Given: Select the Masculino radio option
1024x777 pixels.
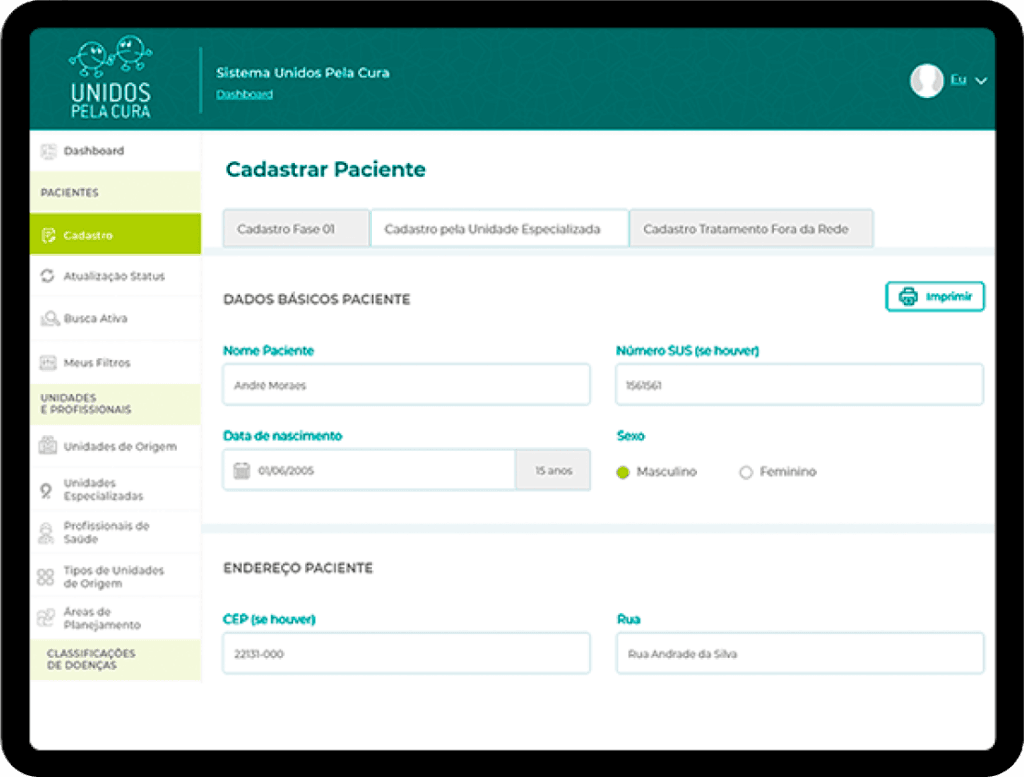Looking at the screenshot, I should click(x=623, y=472).
